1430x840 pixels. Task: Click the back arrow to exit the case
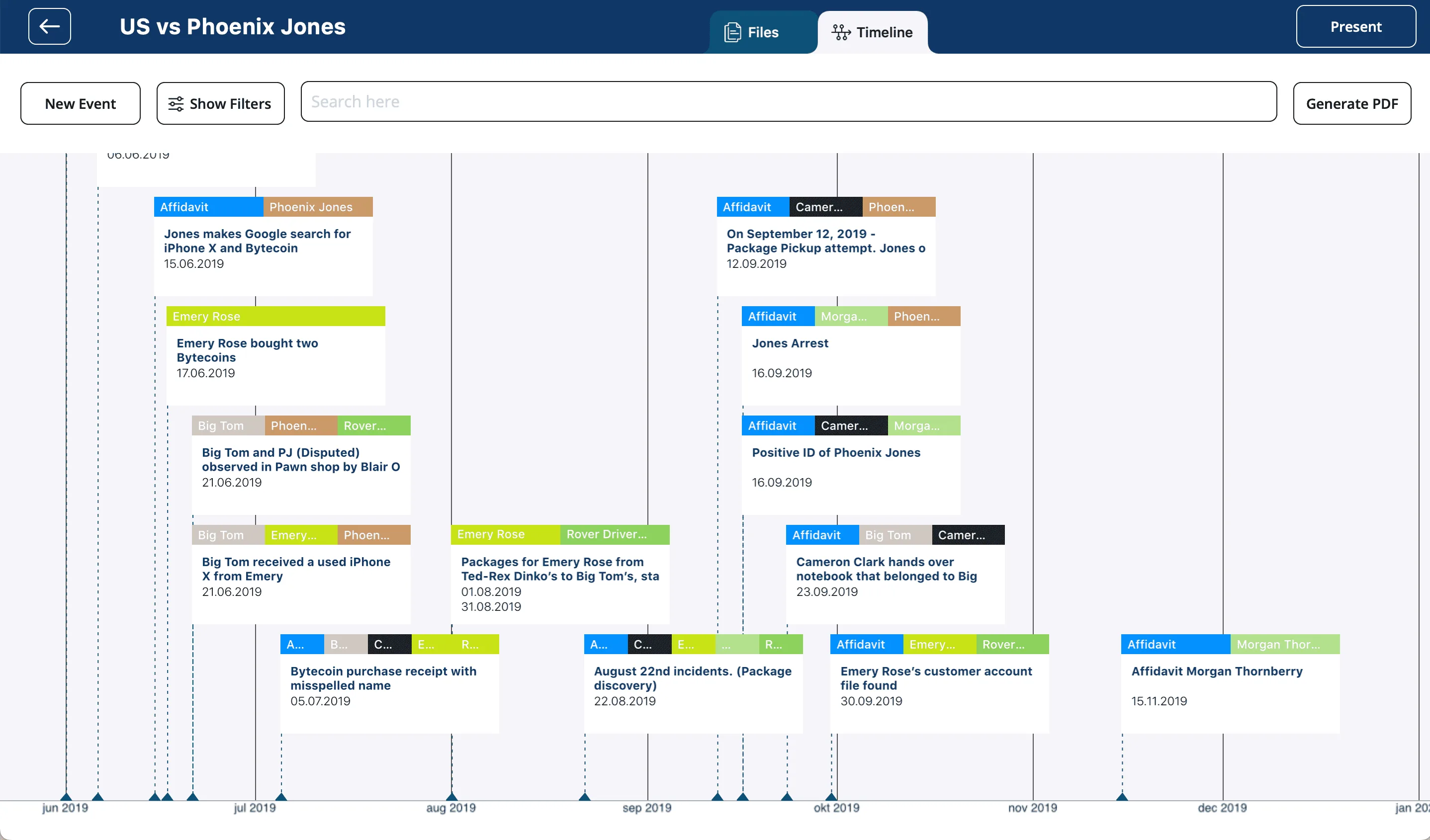pos(49,26)
